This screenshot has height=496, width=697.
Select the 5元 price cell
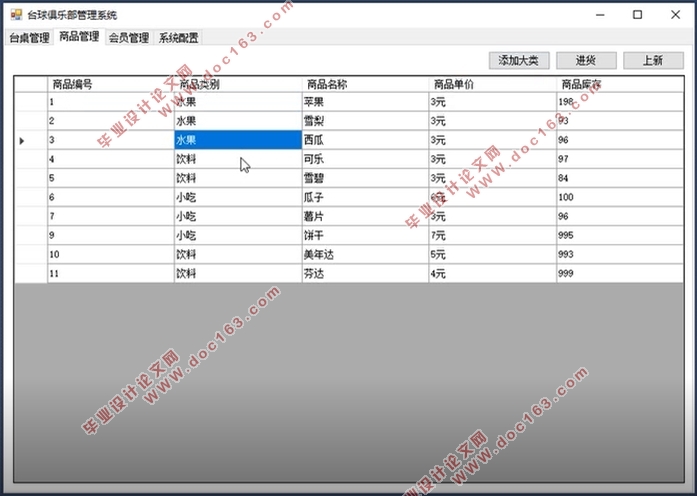[493, 255]
